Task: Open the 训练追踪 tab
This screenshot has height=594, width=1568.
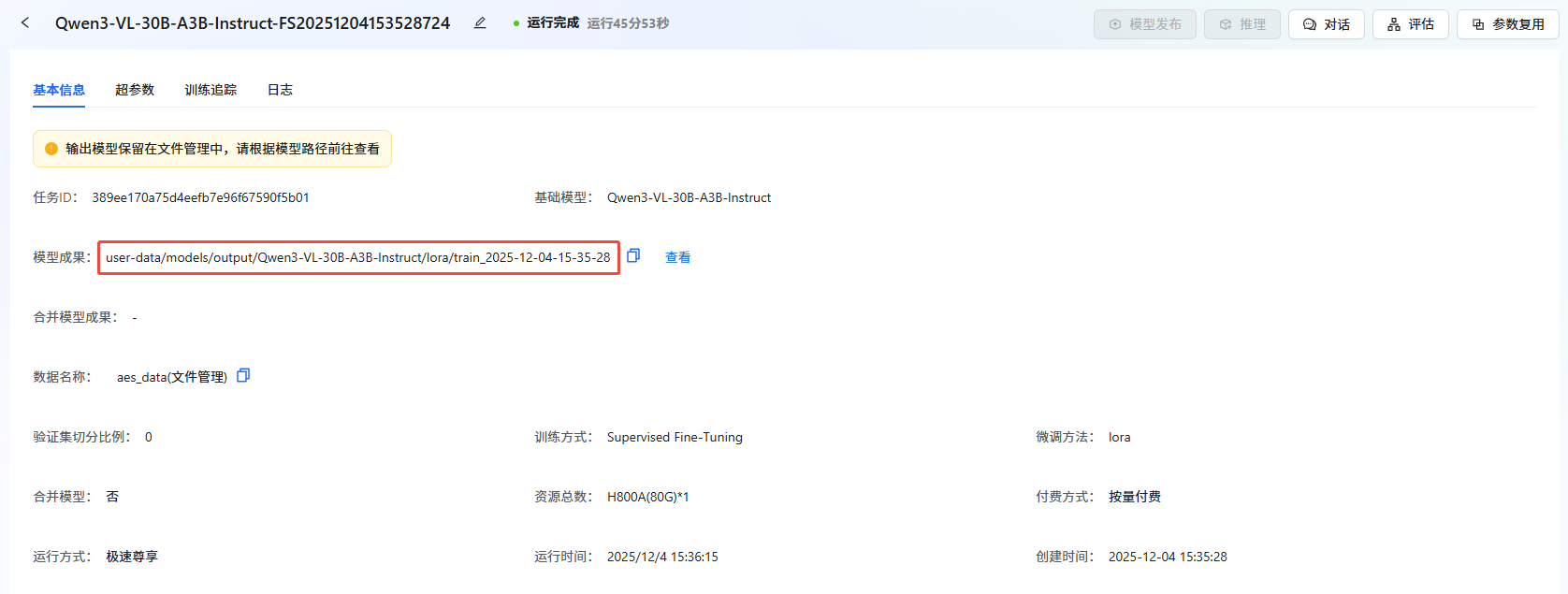Action: [211, 90]
